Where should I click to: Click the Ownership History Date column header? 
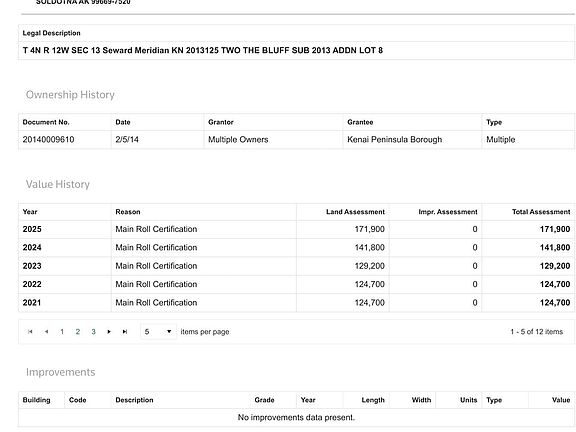pos(123,122)
